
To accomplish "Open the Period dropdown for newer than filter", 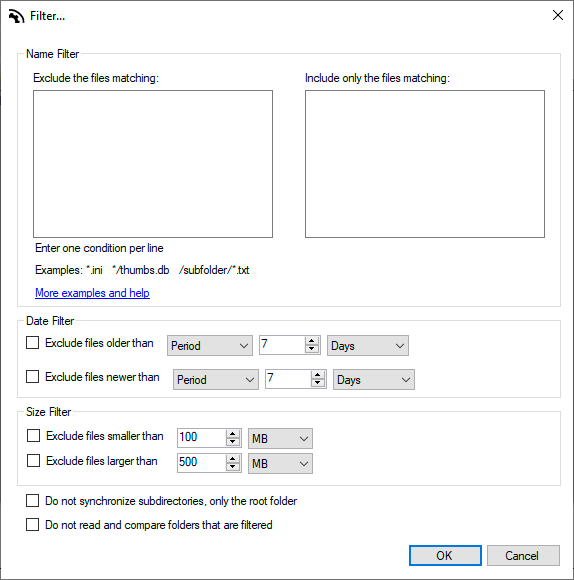I will (x=216, y=380).
